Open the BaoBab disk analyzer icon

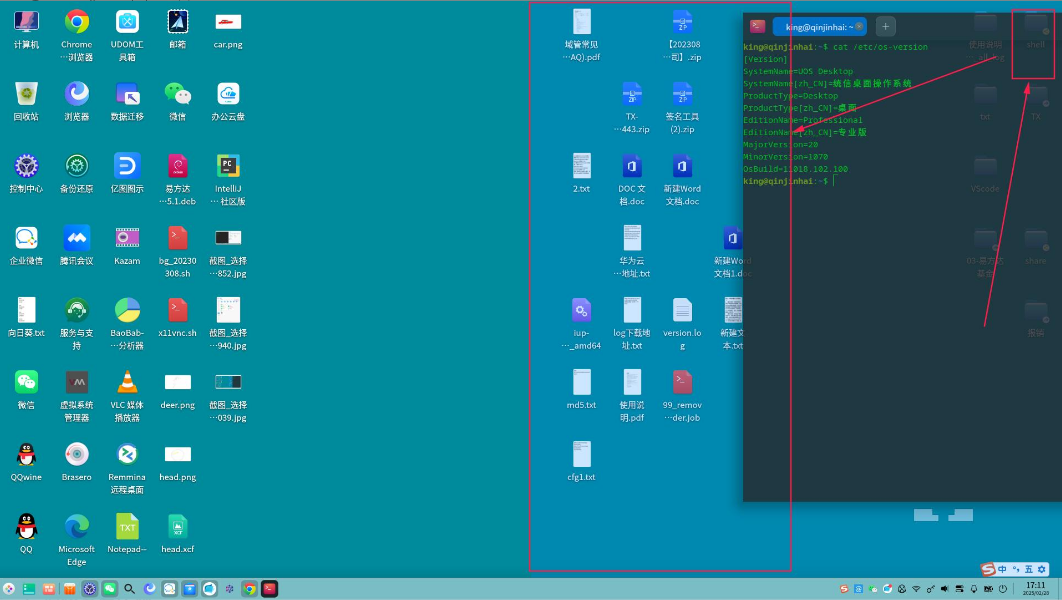[x=127, y=310]
